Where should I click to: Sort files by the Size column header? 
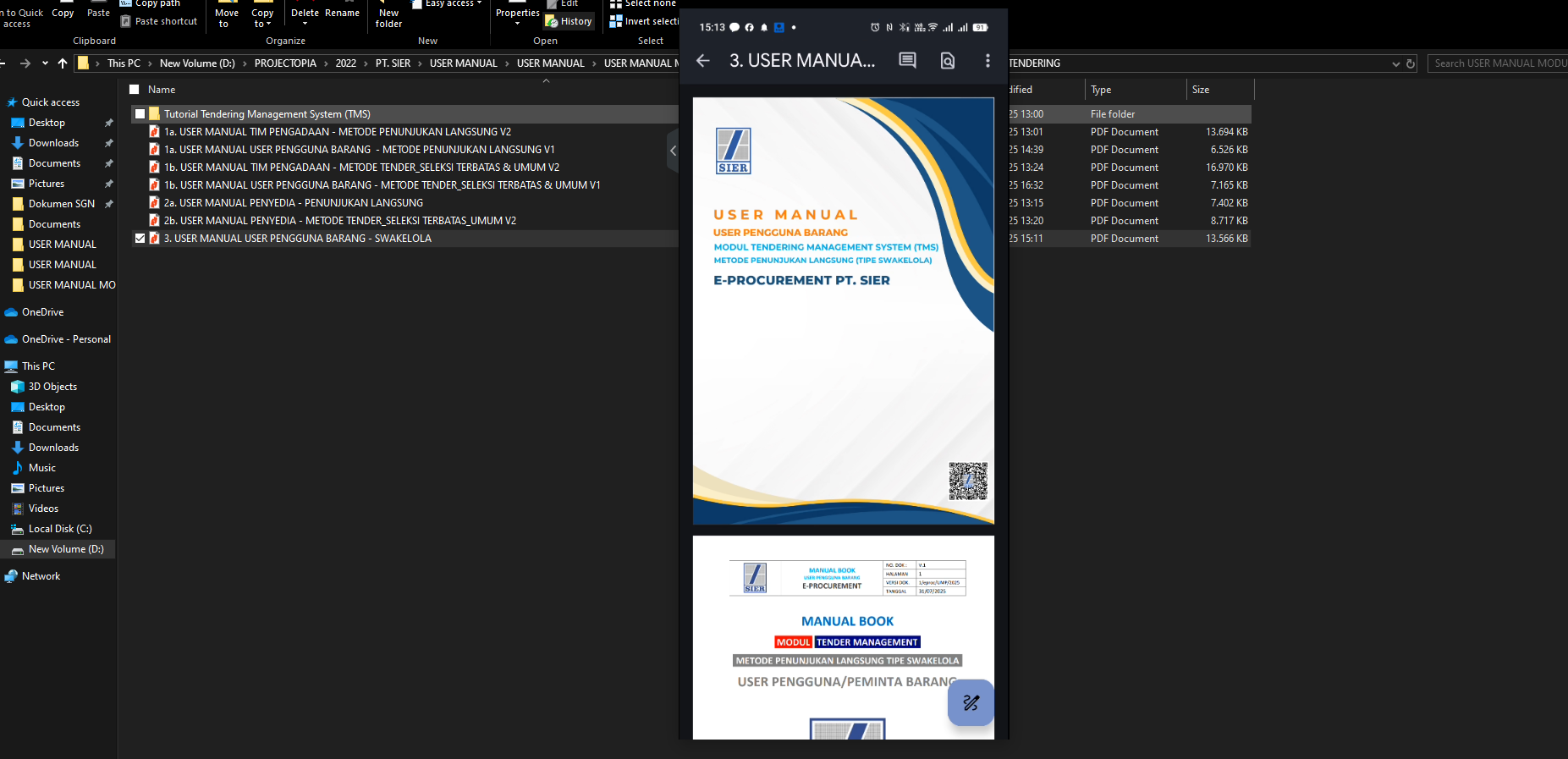pos(1201,90)
